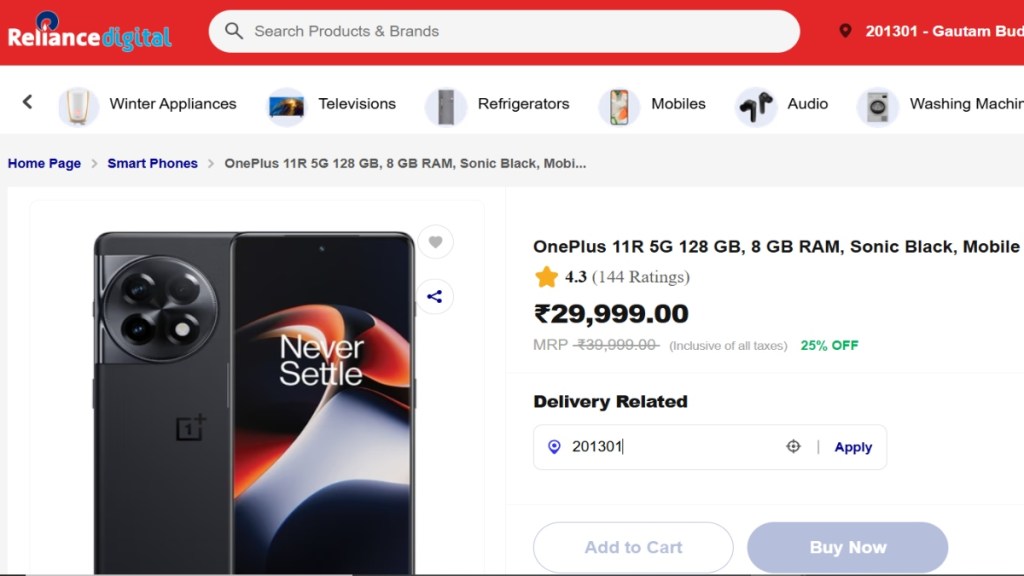
Task: Go to Home Page breadcrumb link
Action: (x=44, y=163)
